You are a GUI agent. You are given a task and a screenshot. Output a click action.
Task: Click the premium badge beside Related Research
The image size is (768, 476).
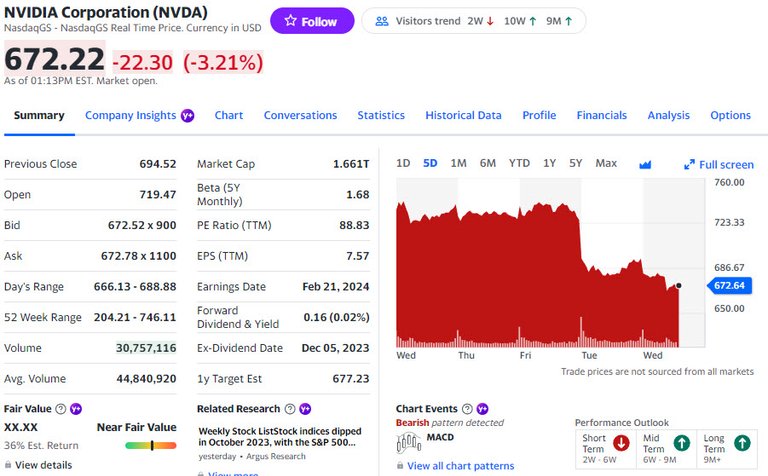(305, 408)
